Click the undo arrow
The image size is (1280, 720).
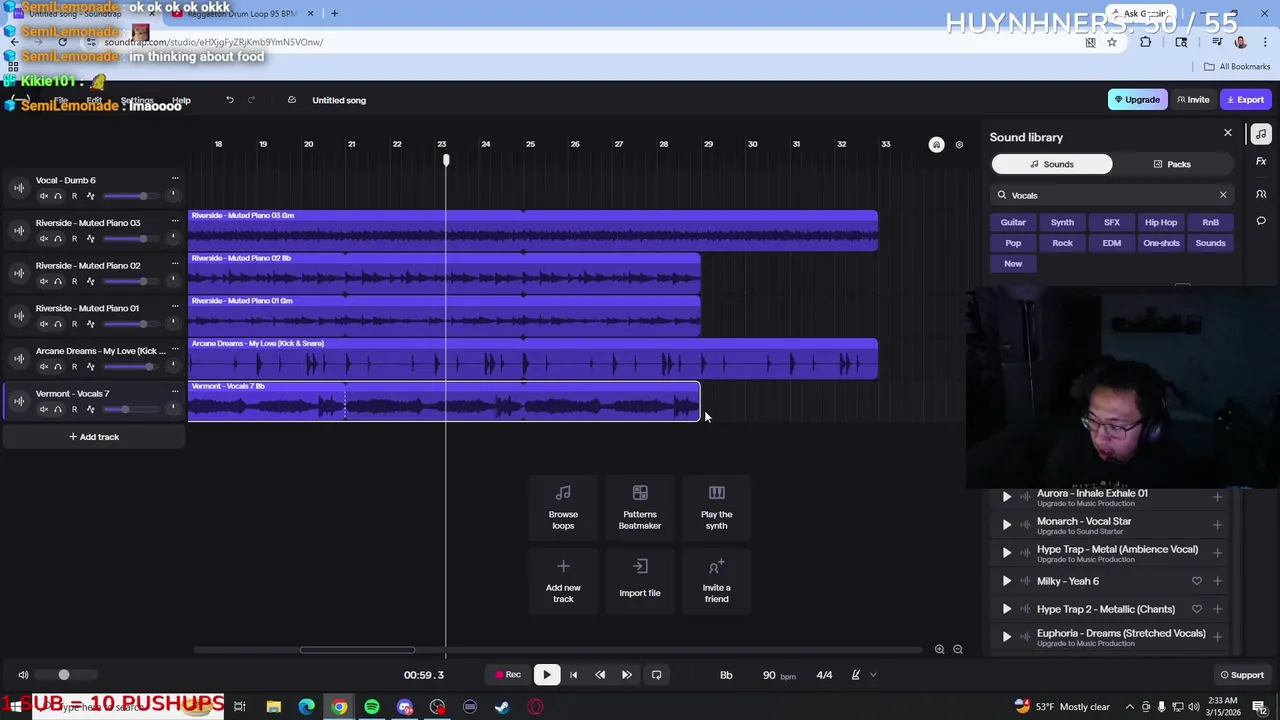point(229,100)
